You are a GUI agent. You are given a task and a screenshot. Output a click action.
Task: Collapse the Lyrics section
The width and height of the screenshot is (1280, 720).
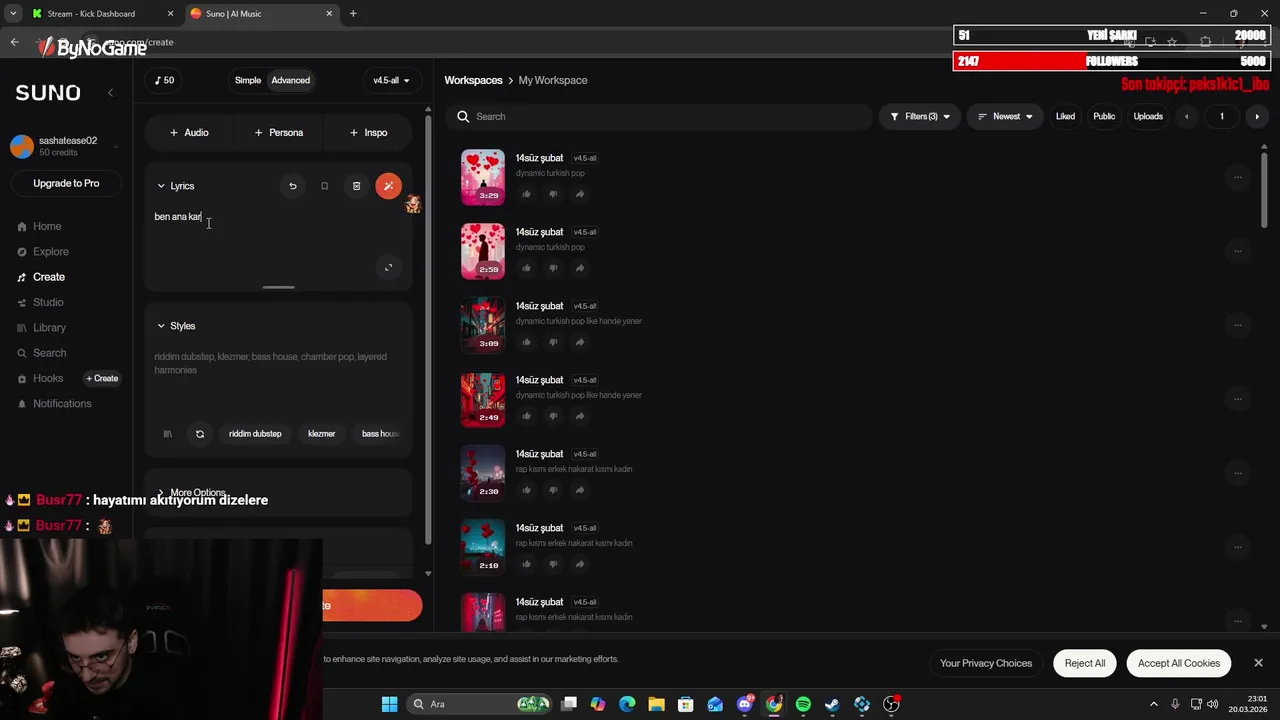[x=176, y=186]
